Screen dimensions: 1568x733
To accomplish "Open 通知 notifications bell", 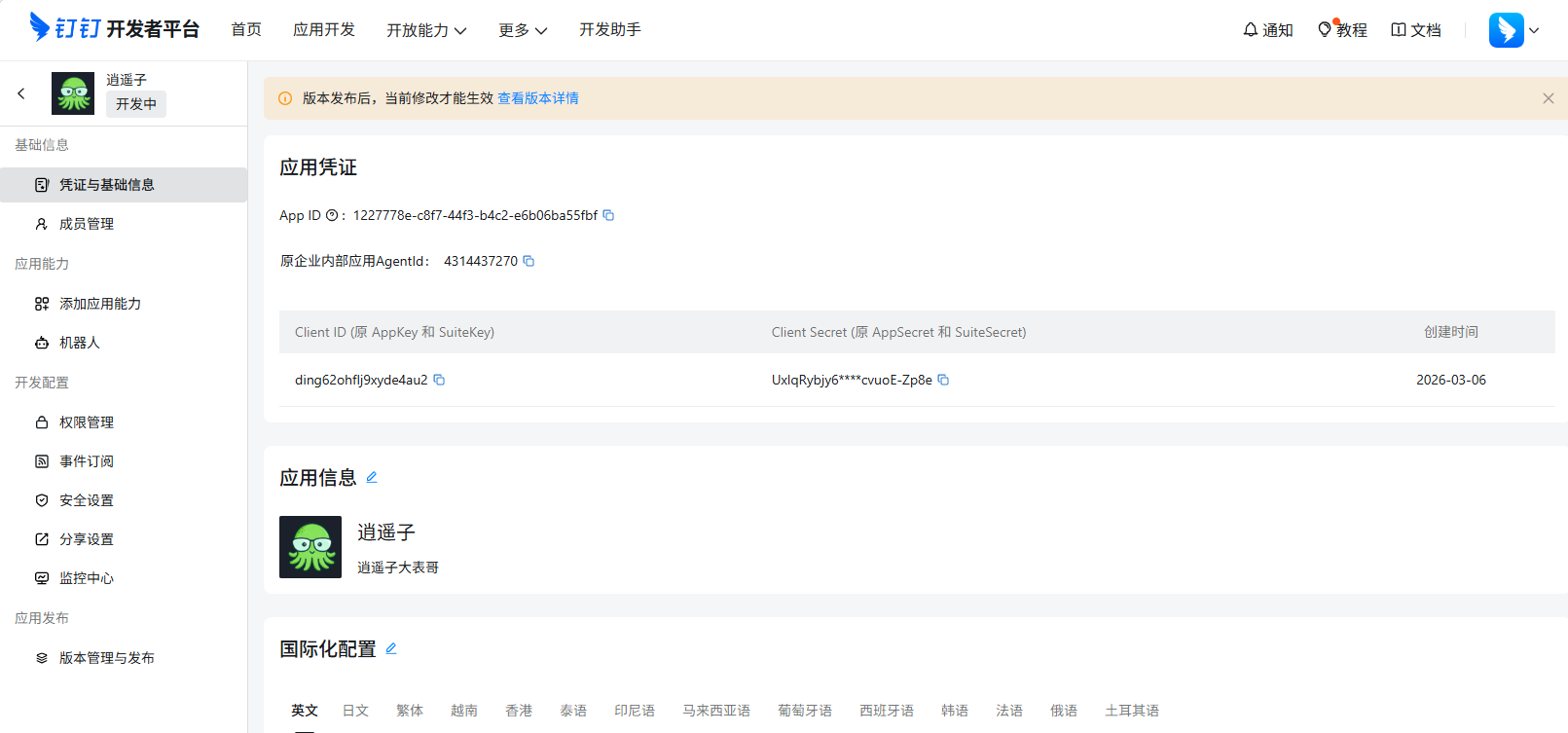I will click(1267, 30).
